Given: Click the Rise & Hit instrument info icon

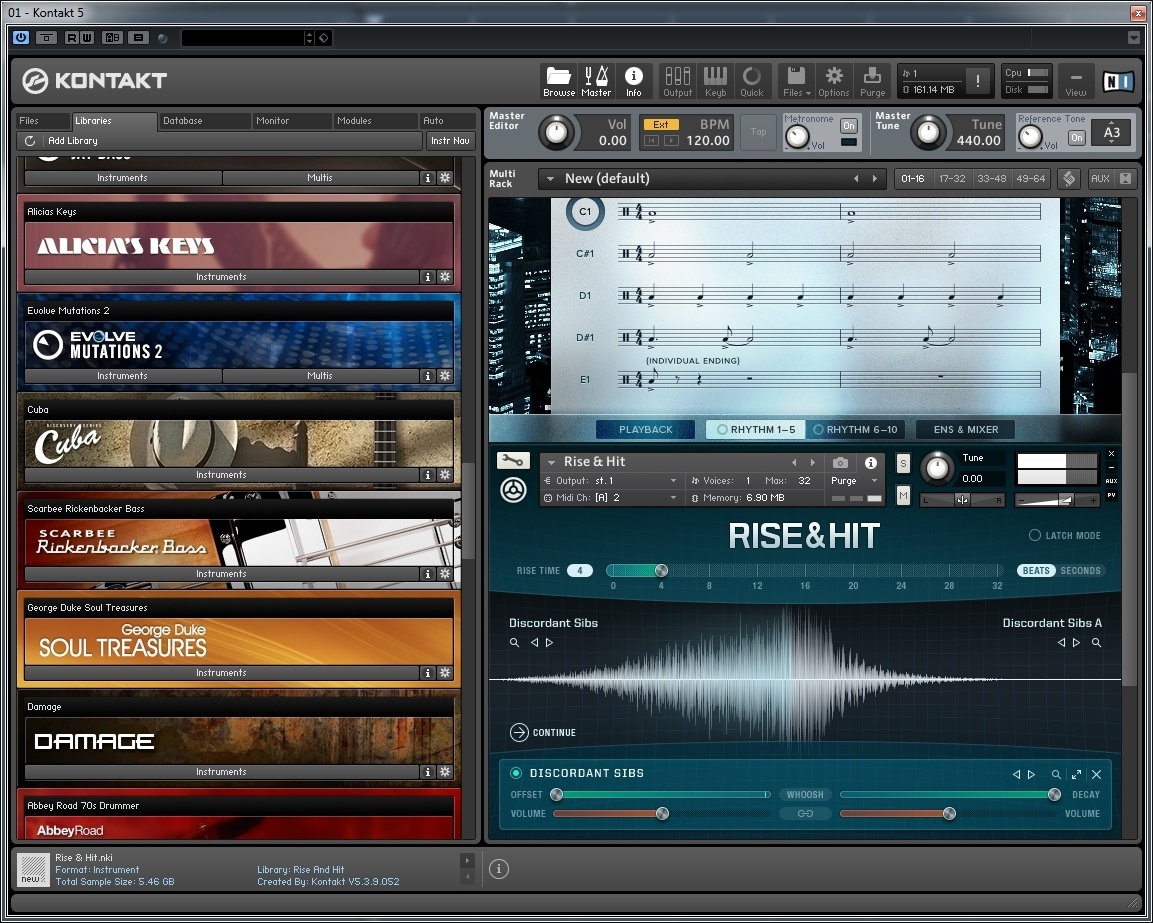Looking at the screenshot, I should coord(871,463).
